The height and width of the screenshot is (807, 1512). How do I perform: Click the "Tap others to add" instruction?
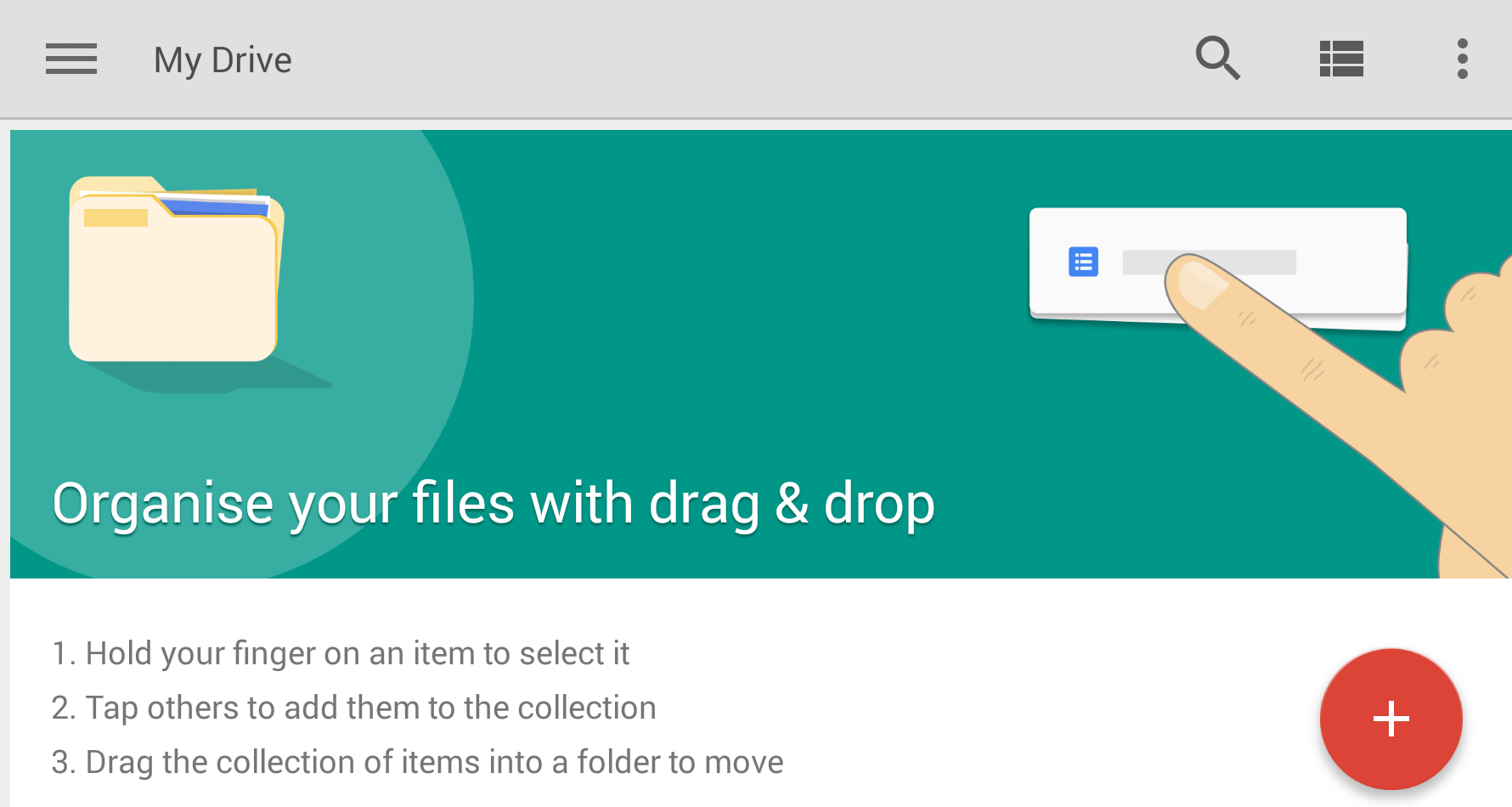354,708
